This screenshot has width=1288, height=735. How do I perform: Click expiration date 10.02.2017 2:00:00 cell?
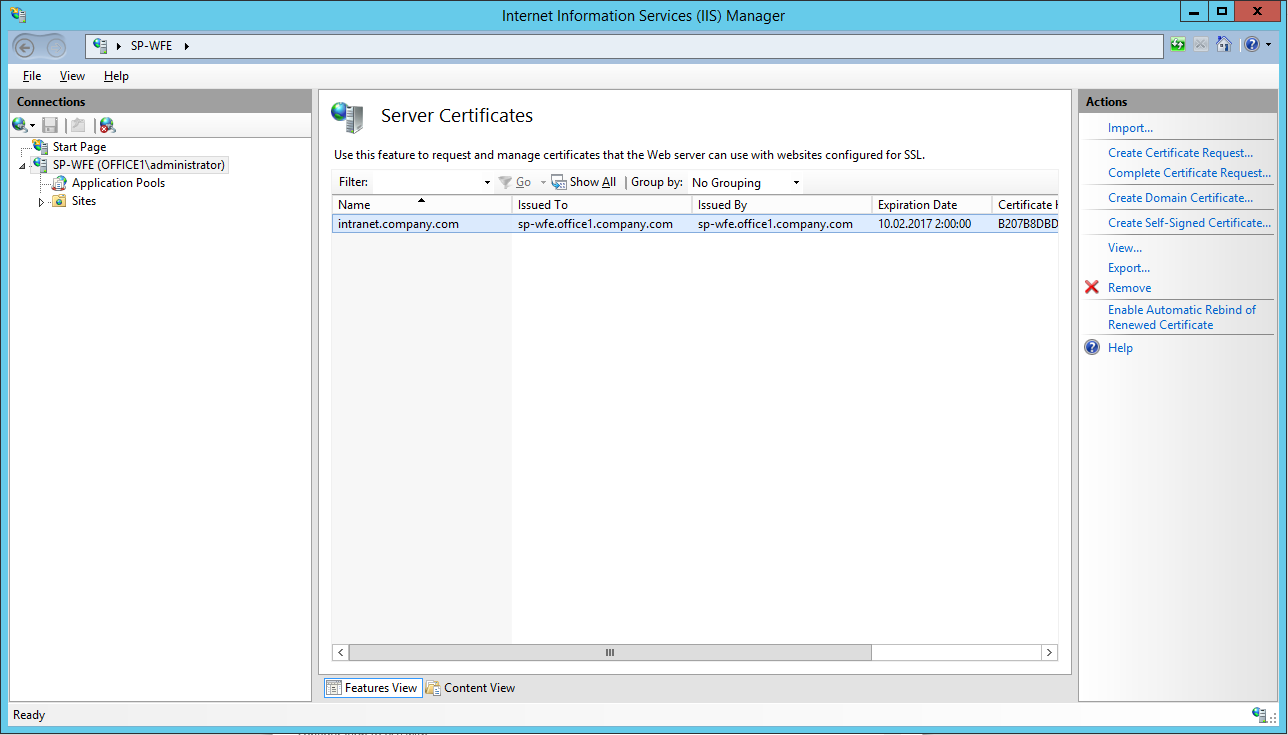(x=924, y=224)
